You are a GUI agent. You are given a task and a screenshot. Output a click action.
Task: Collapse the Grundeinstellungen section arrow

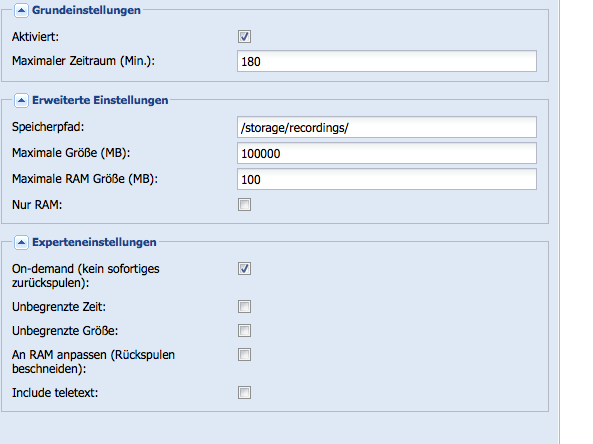[21, 11]
